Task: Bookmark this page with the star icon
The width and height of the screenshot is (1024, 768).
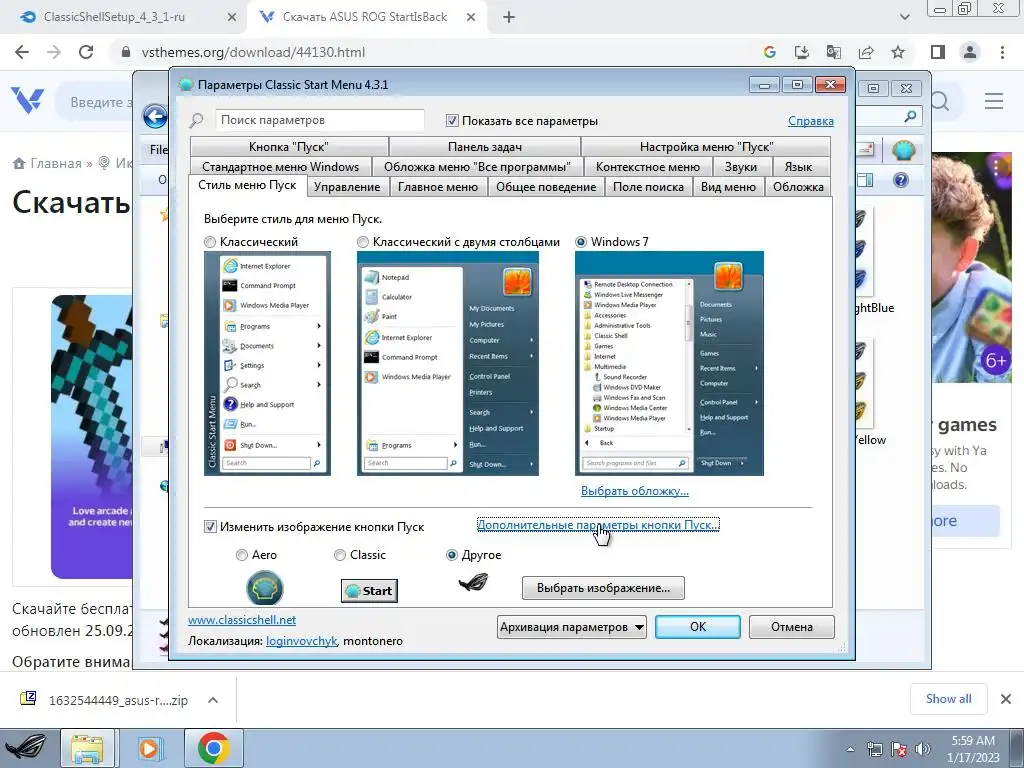Action: click(898, 52)
